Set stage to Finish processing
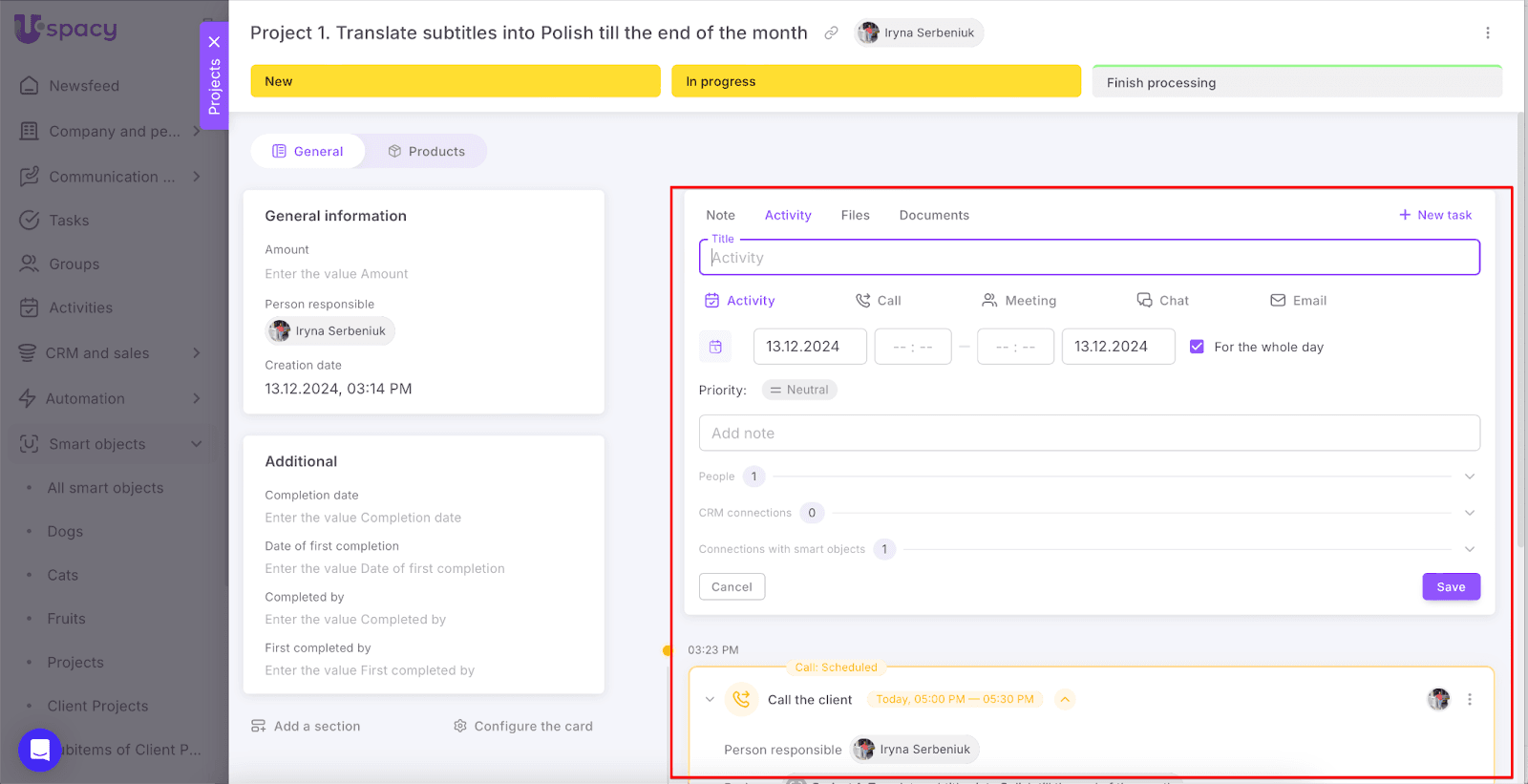The image size is (1528, 784). click(1296, 82)
